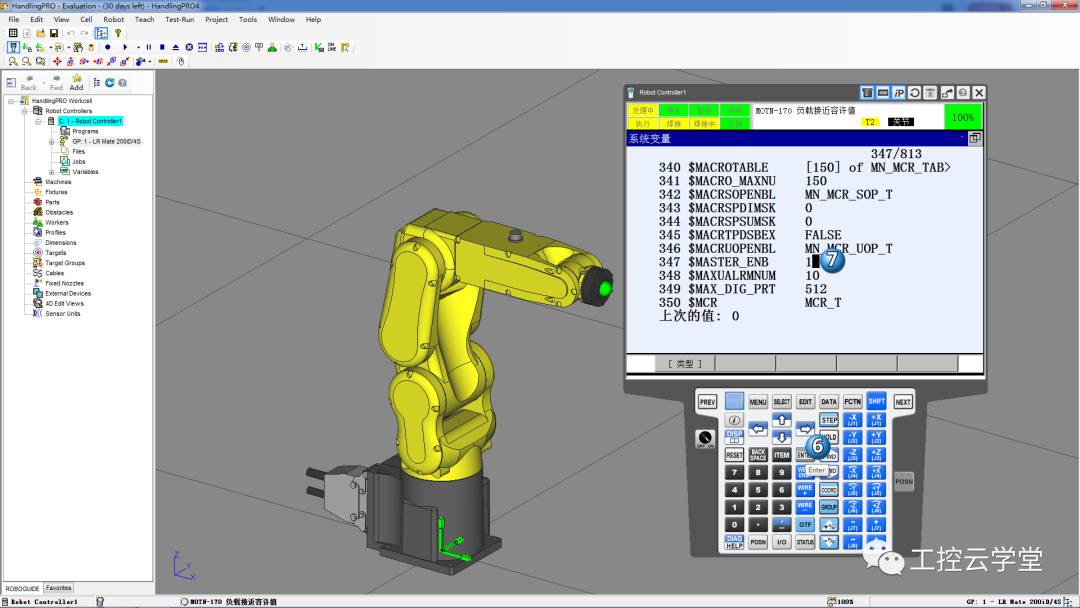Image resolution: width=1080 pixels, height=608 pixels.
Task: Switch to the Favorites tab
Action: coord(59,588)
